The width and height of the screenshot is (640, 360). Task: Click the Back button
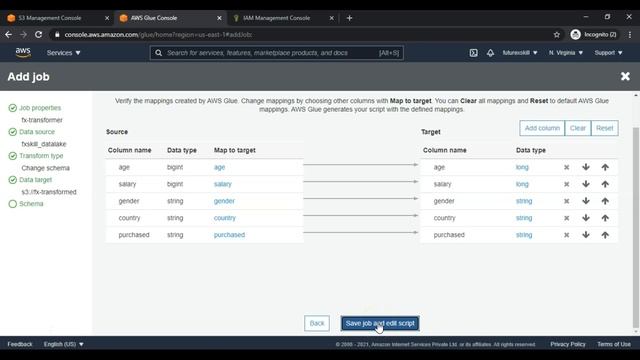(317, 323)
